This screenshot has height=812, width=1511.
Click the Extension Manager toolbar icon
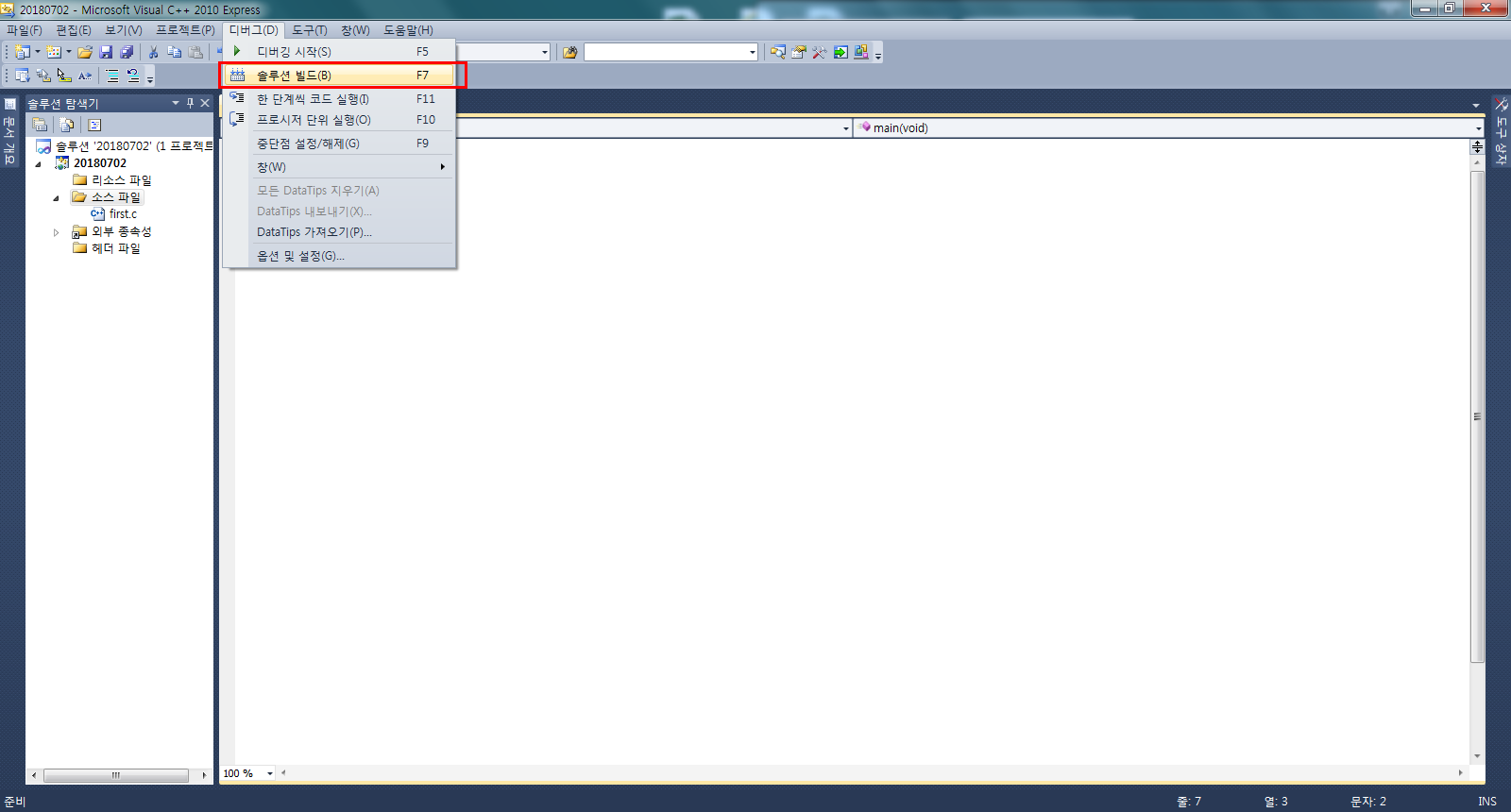click(x=860, y=52)
